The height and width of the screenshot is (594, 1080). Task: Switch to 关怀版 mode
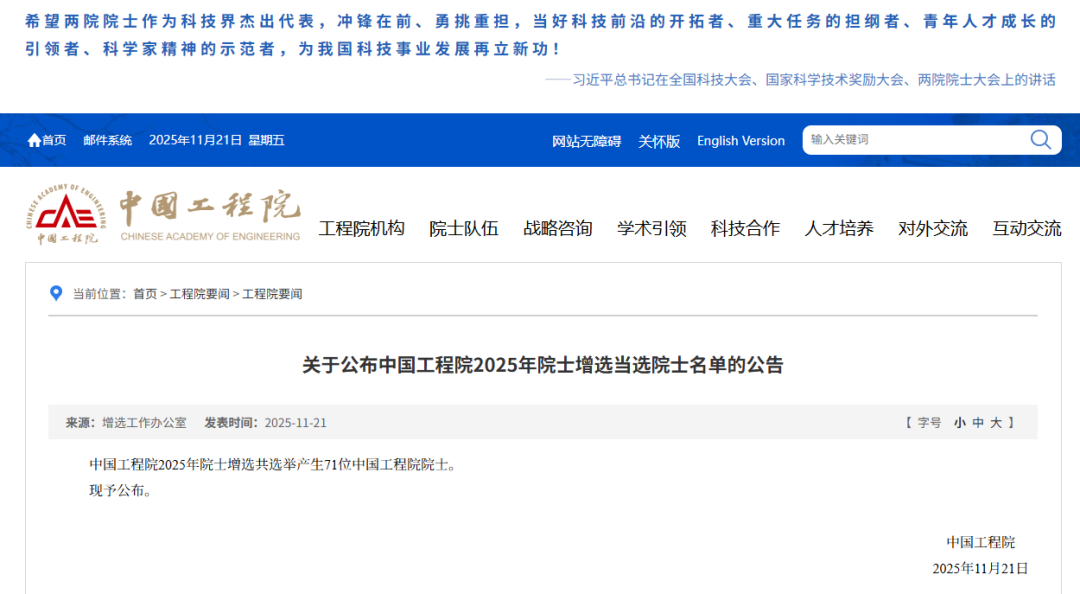pos(659,141)
